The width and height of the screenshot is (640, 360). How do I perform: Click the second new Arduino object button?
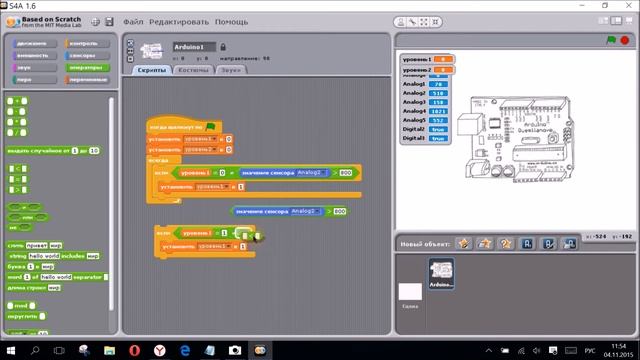[x=548, y=244]
